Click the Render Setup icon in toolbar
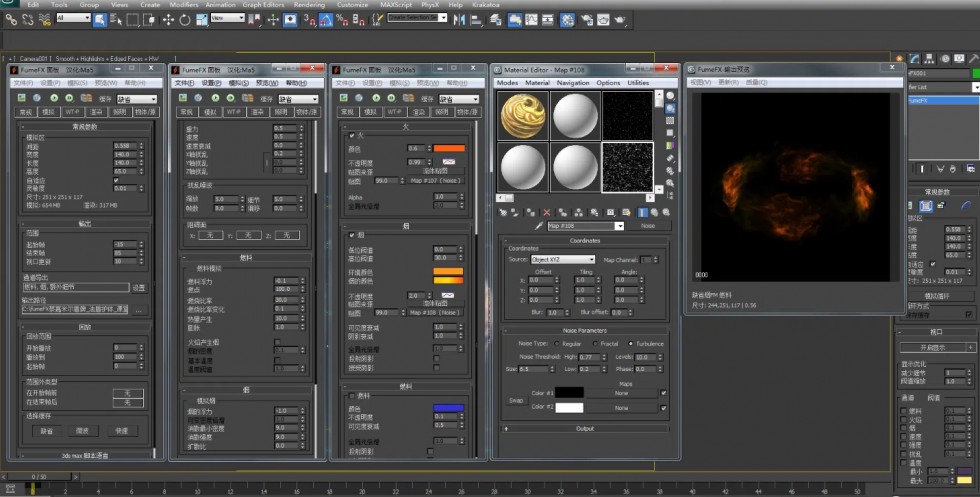The height and width of the screenshot is (497, 980). coord(587,20)
